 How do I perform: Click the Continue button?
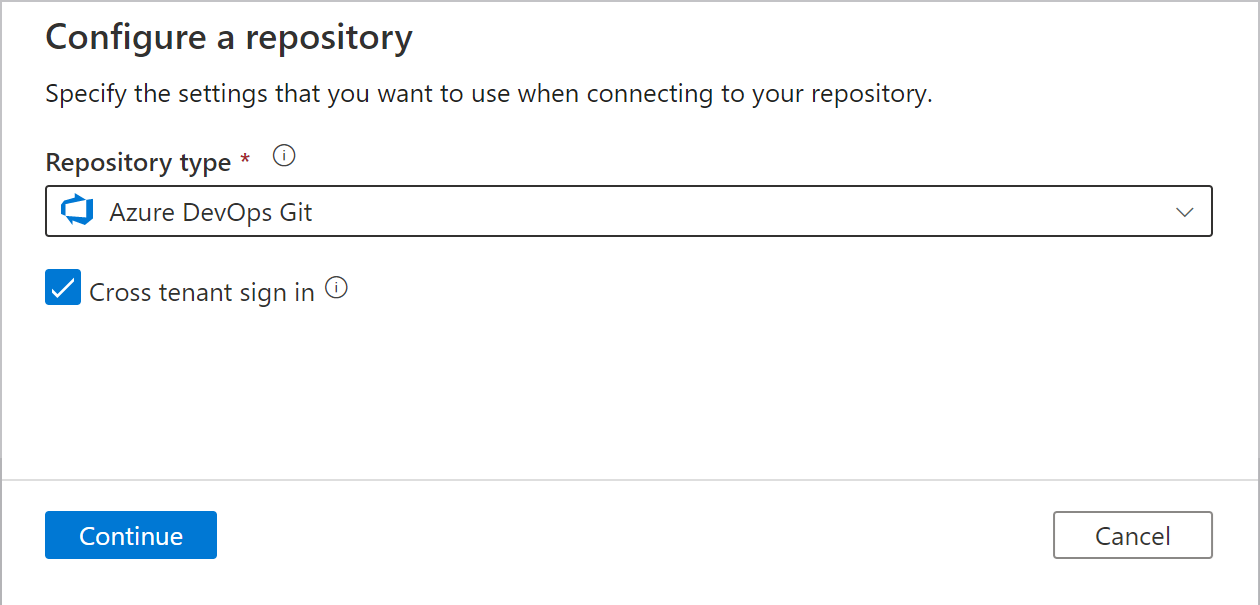click(x=131, y=535)
